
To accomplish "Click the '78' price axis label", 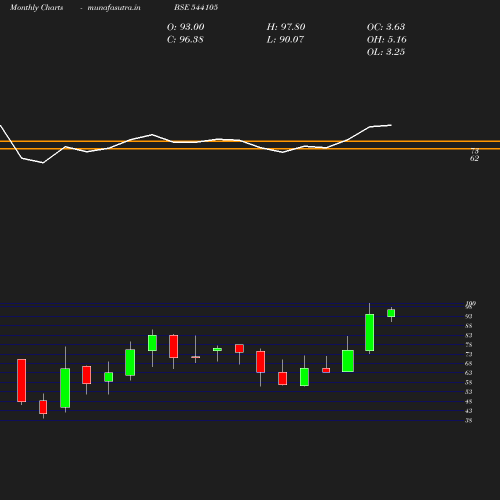I will (x=469, y=345).
